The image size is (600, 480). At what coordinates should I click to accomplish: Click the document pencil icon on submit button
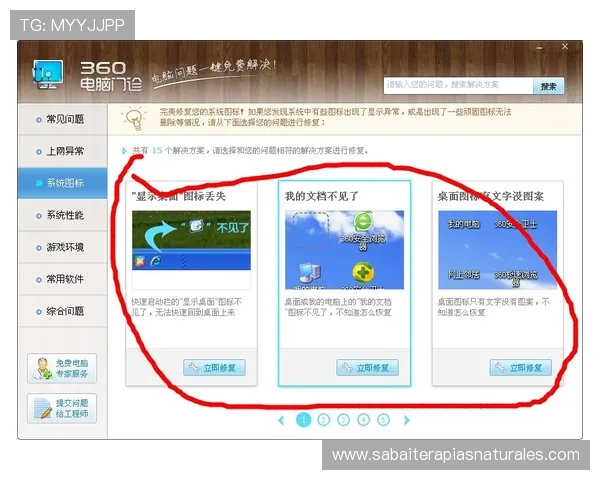click(x=42, y=408)
